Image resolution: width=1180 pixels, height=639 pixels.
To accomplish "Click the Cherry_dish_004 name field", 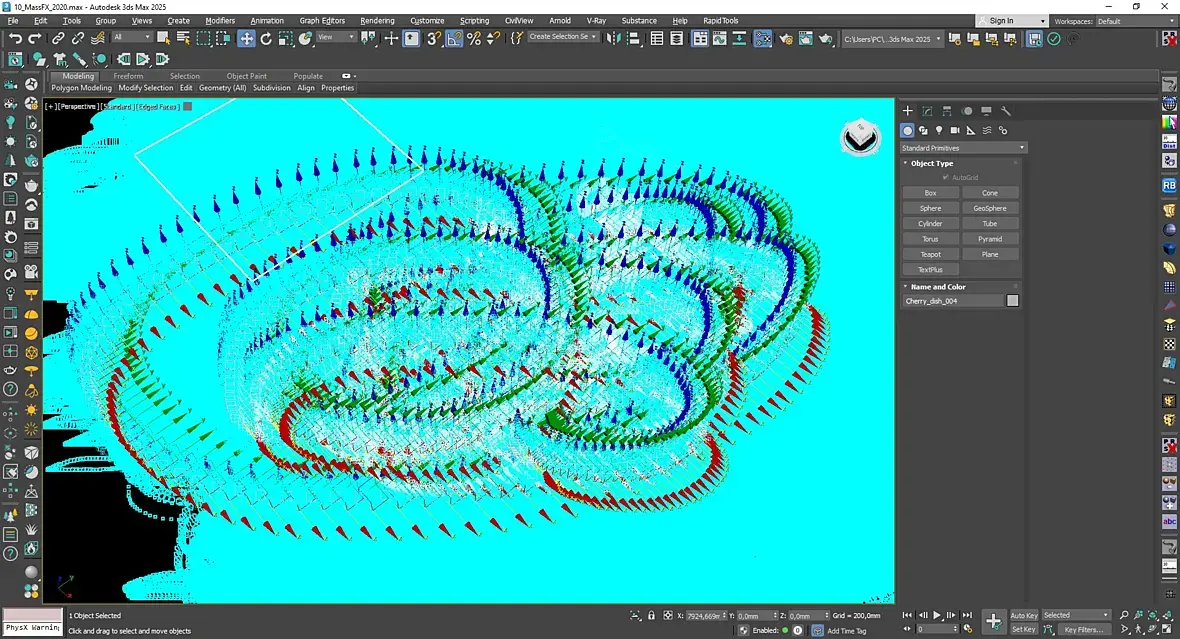I will 953,301.
